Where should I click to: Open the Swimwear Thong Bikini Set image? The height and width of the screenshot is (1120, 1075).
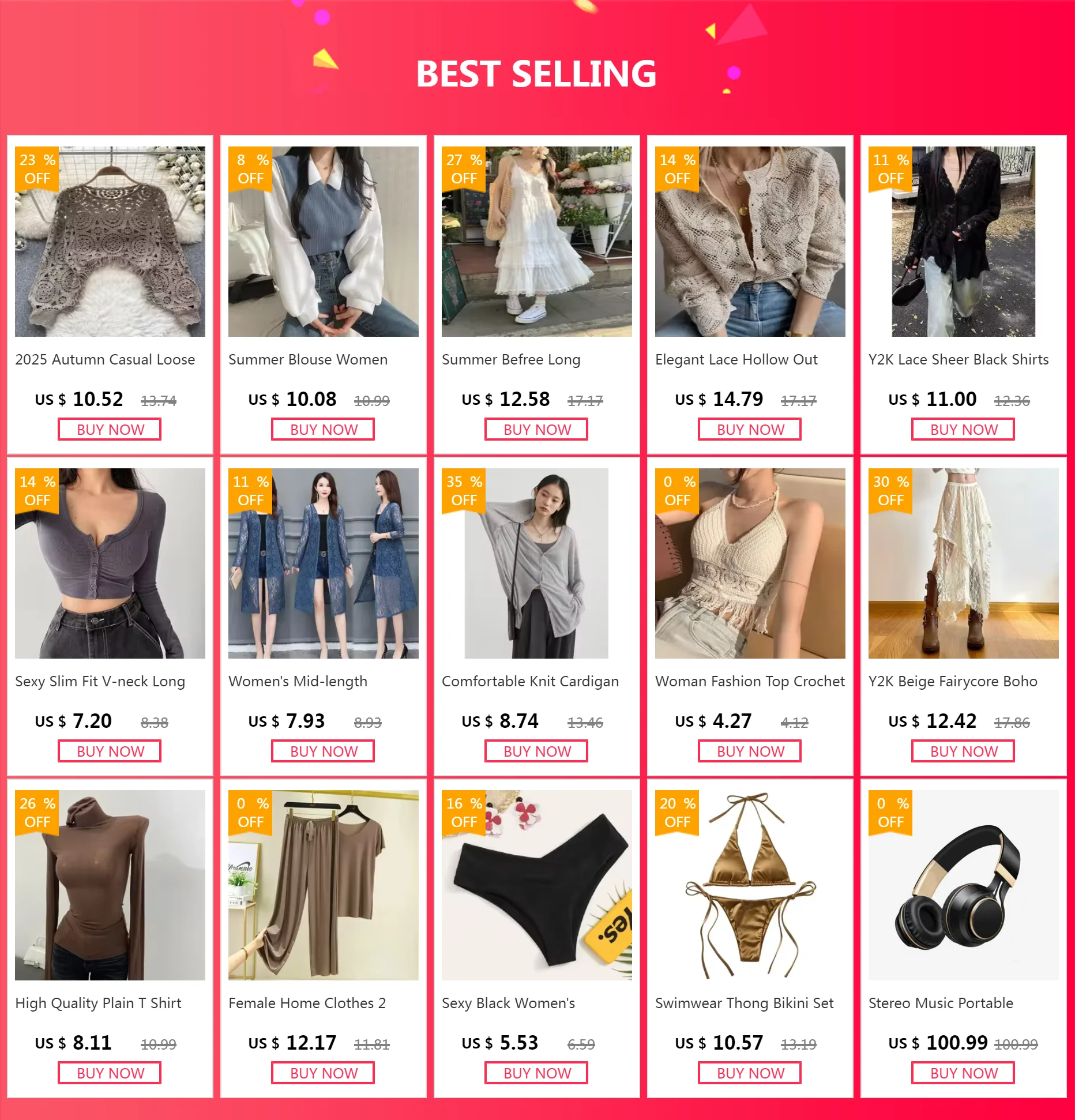point(750,885)
